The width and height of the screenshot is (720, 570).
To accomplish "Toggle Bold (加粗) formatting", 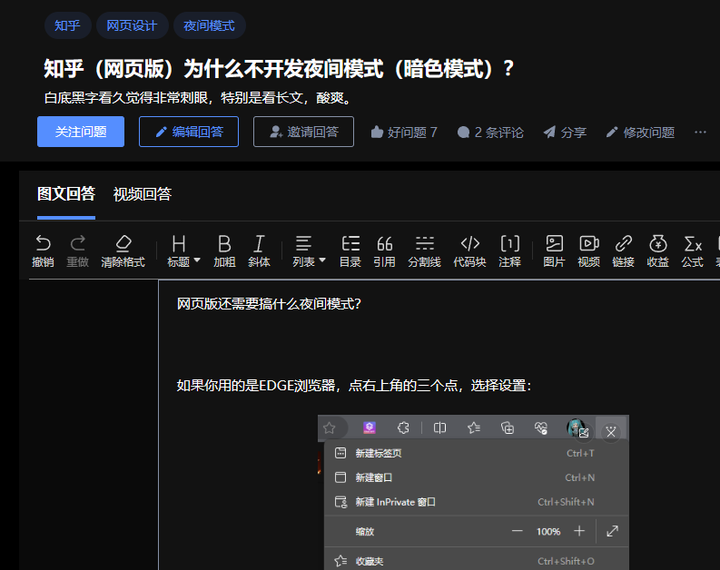I will (x=224, y=251).
